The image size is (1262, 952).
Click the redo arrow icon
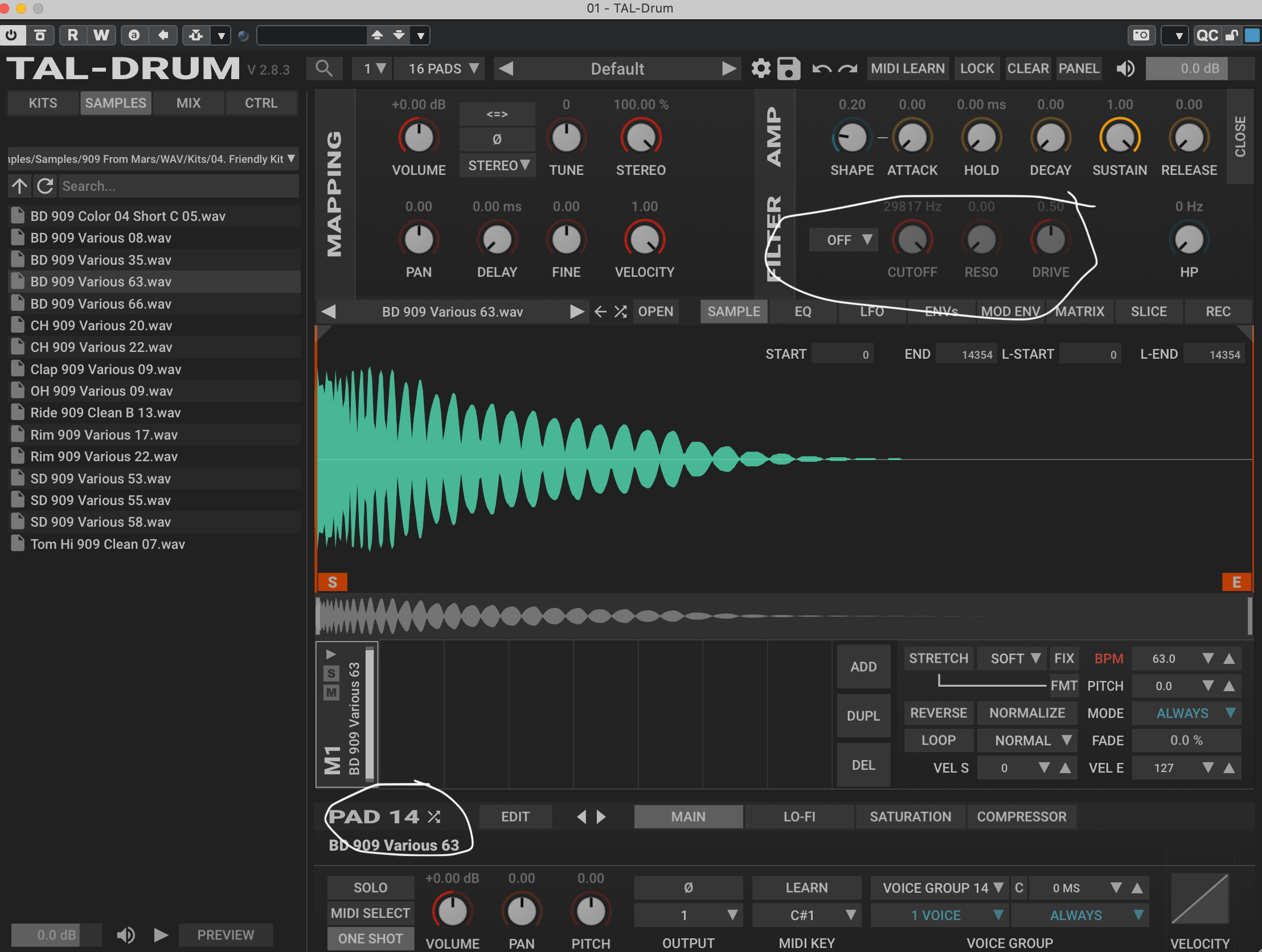click(848, 68)
